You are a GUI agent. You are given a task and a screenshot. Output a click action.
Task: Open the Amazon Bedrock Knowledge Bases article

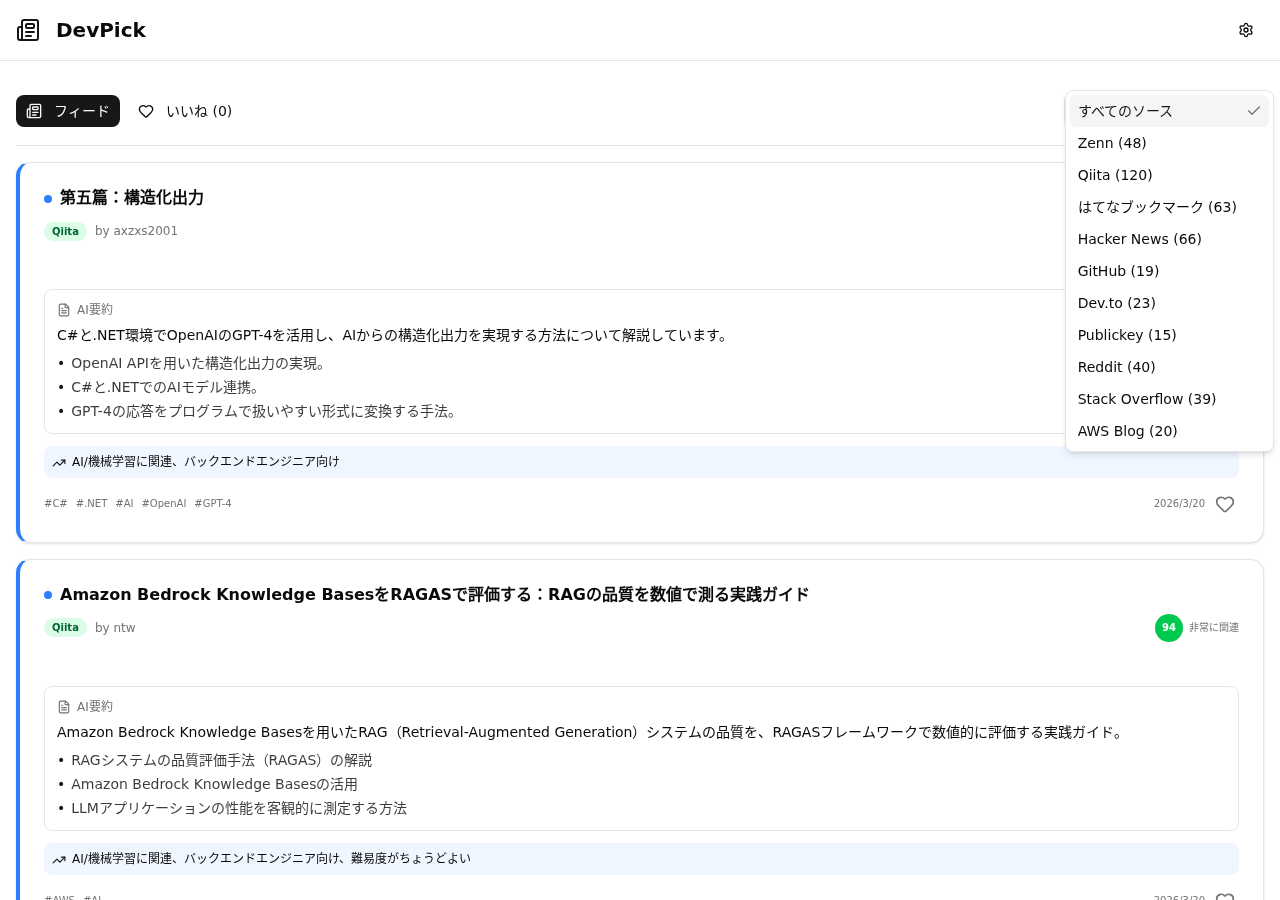434,595
